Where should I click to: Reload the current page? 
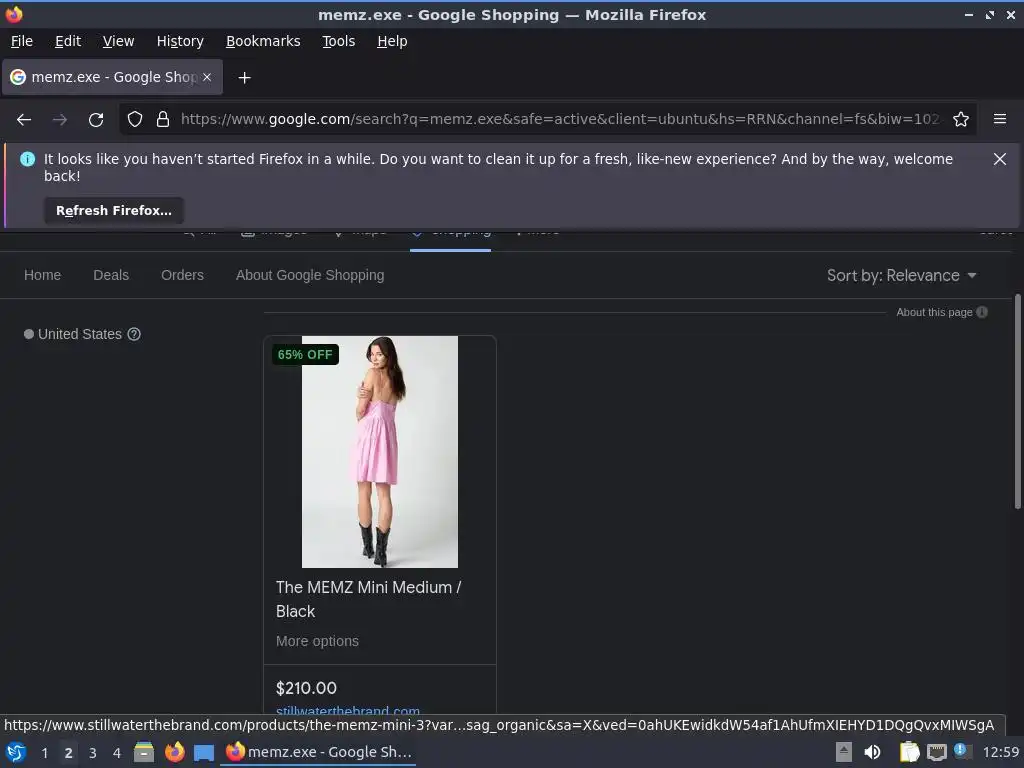[96, 120]
